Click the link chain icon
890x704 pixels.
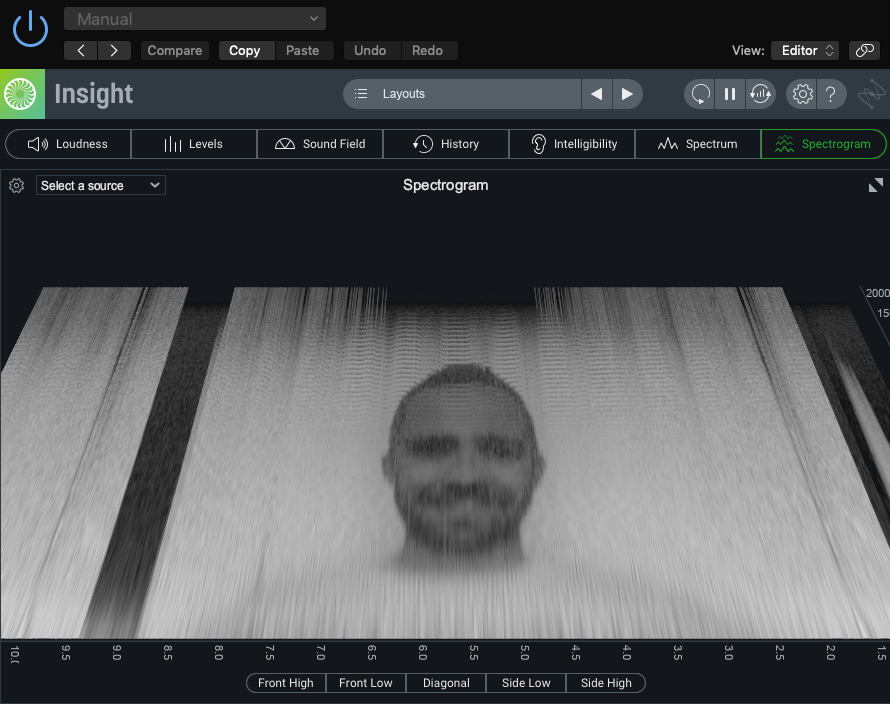point(863,50)
